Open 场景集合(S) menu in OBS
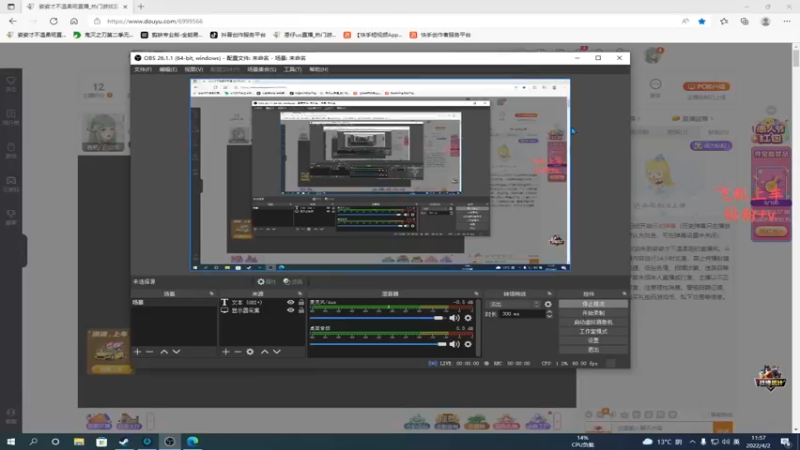800x450 pixels. pos(262,69)
